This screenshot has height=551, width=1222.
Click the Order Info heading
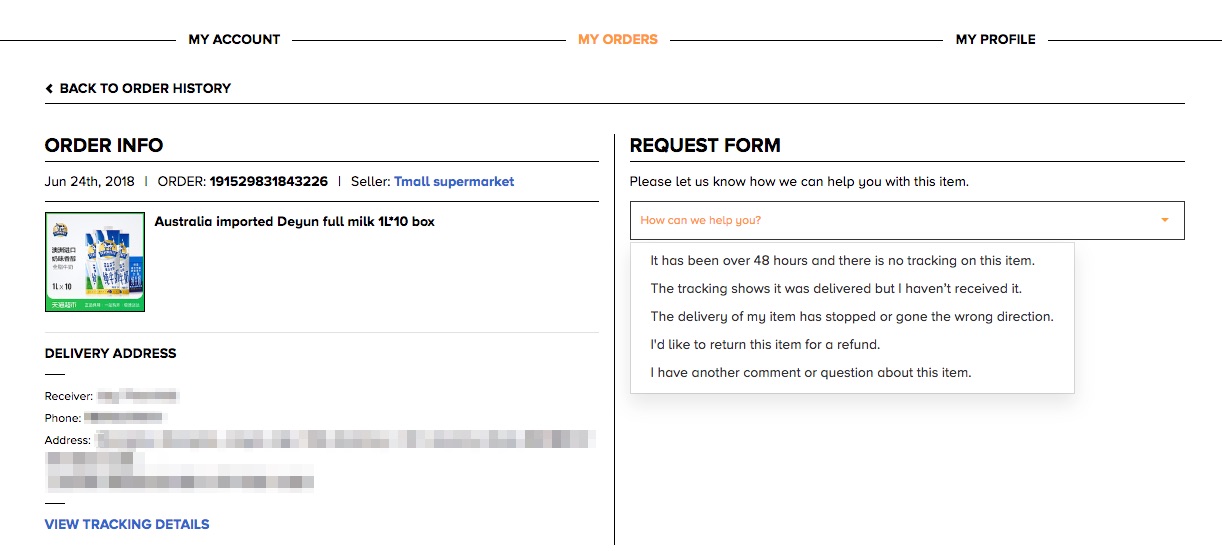(104, 145)
